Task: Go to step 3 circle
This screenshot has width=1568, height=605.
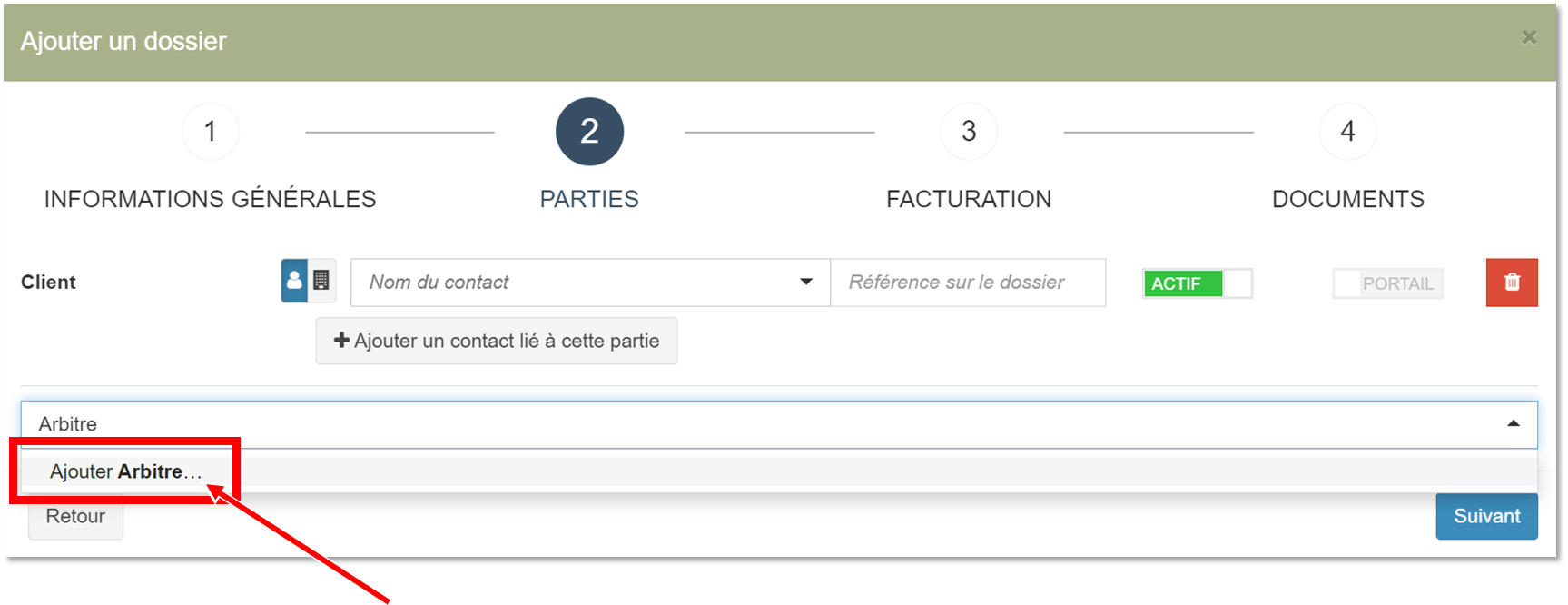Action: [969, 132]
